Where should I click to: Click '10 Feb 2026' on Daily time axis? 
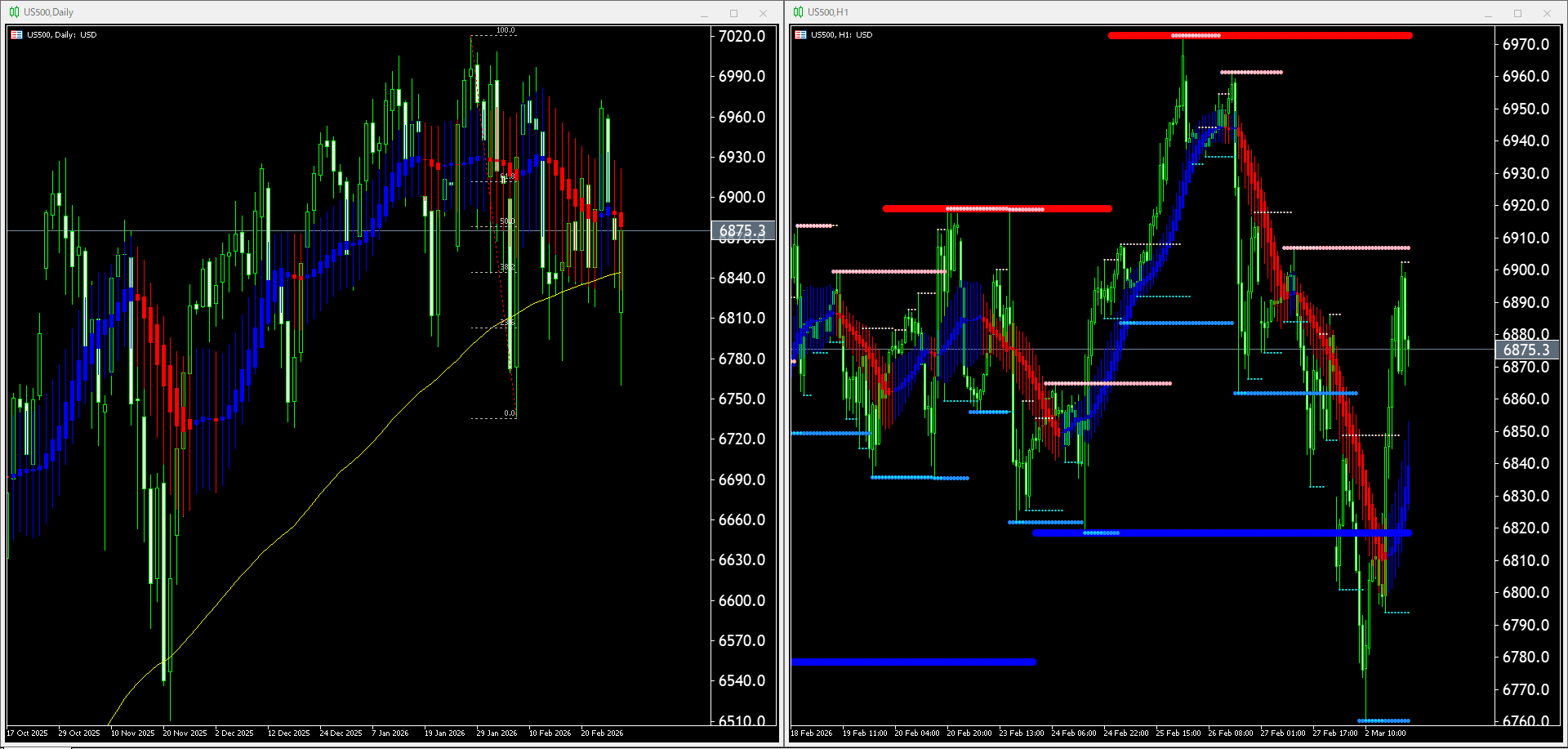(550, 733)
